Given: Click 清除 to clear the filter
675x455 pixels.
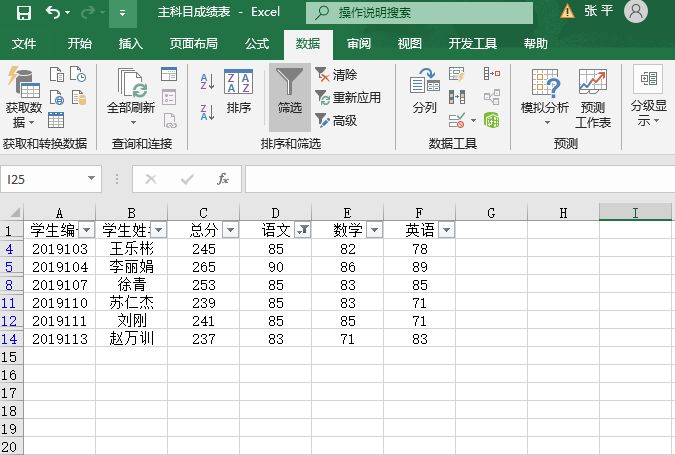Looking at the screenshot, I should 336,75.
